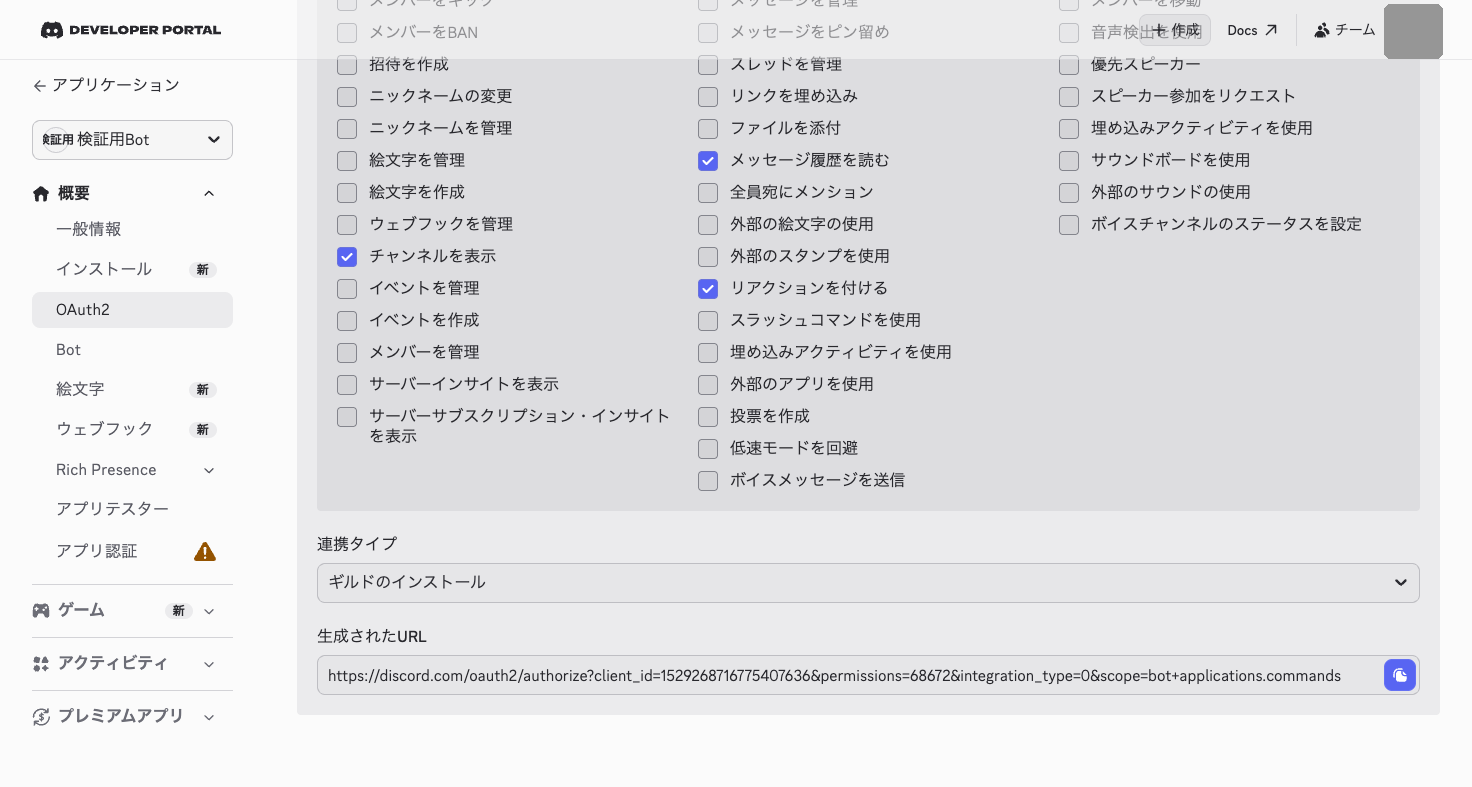
Task: Click the back arrow to アプリケーション
Action: coord(40,86)
